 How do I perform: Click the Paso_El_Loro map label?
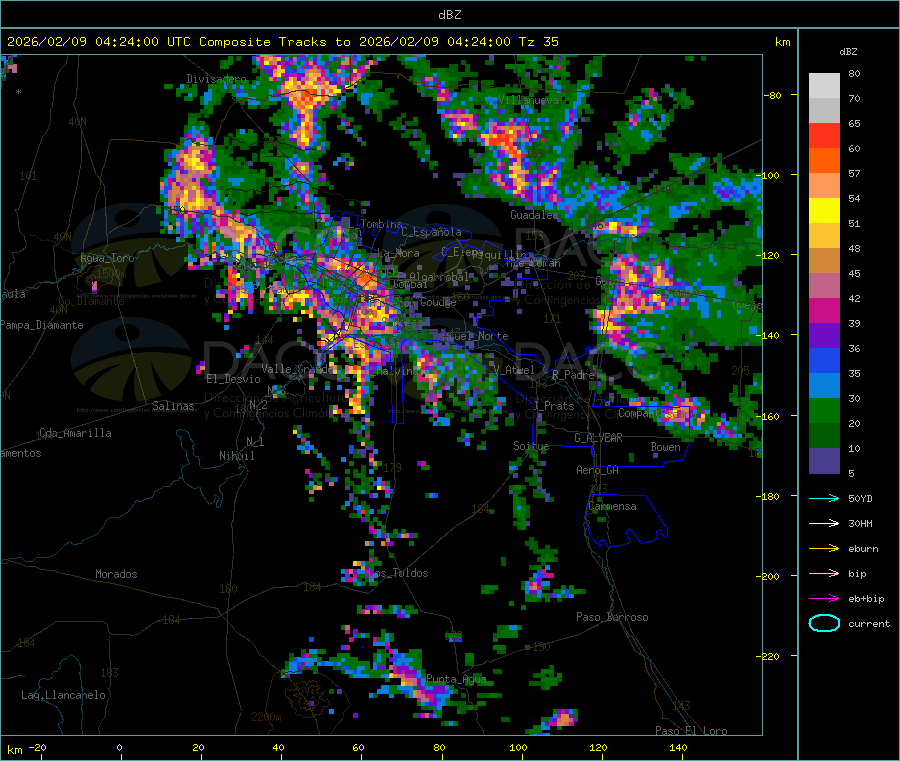click(691, 731)
